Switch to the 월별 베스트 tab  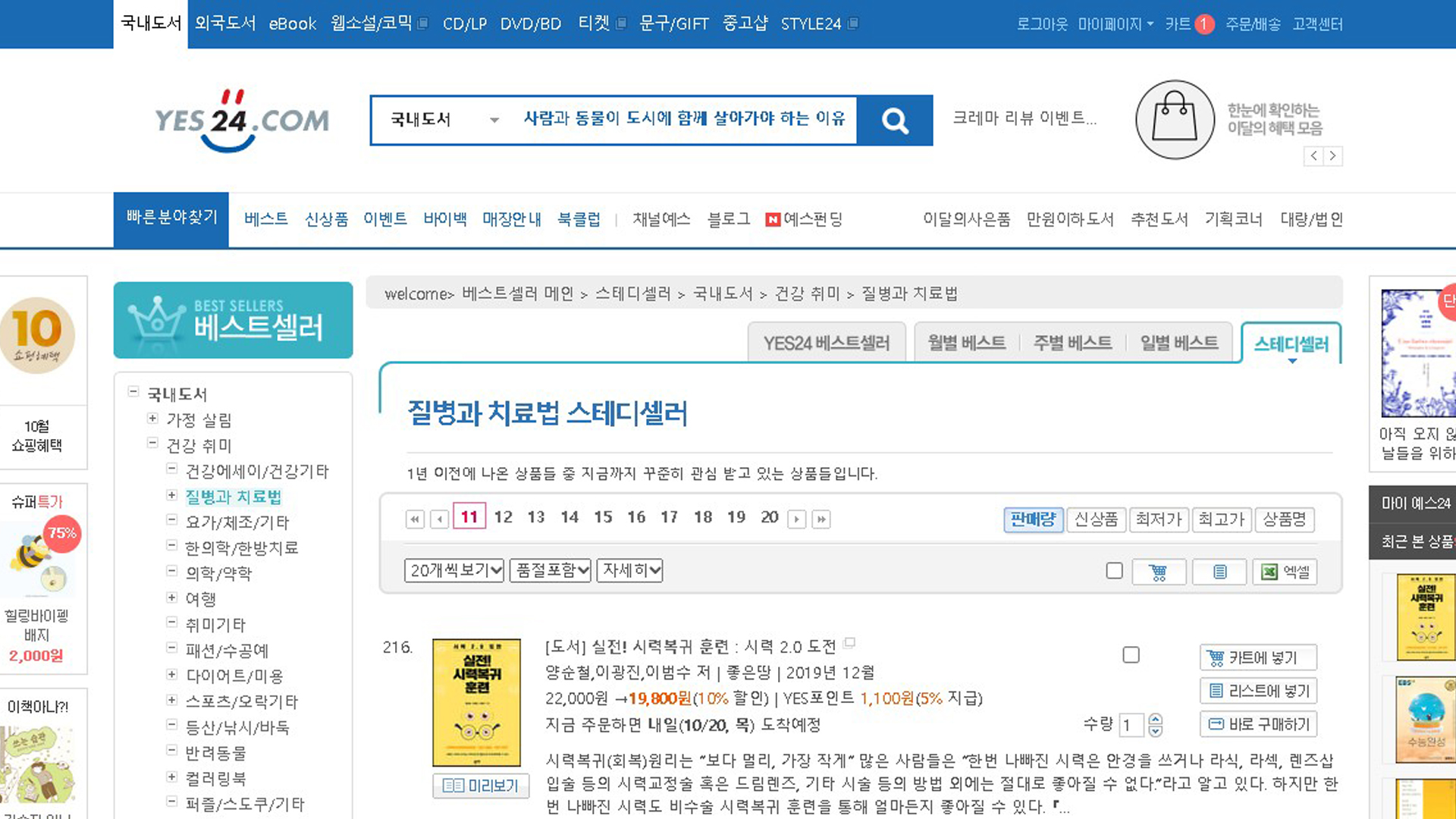pos(966,343)
